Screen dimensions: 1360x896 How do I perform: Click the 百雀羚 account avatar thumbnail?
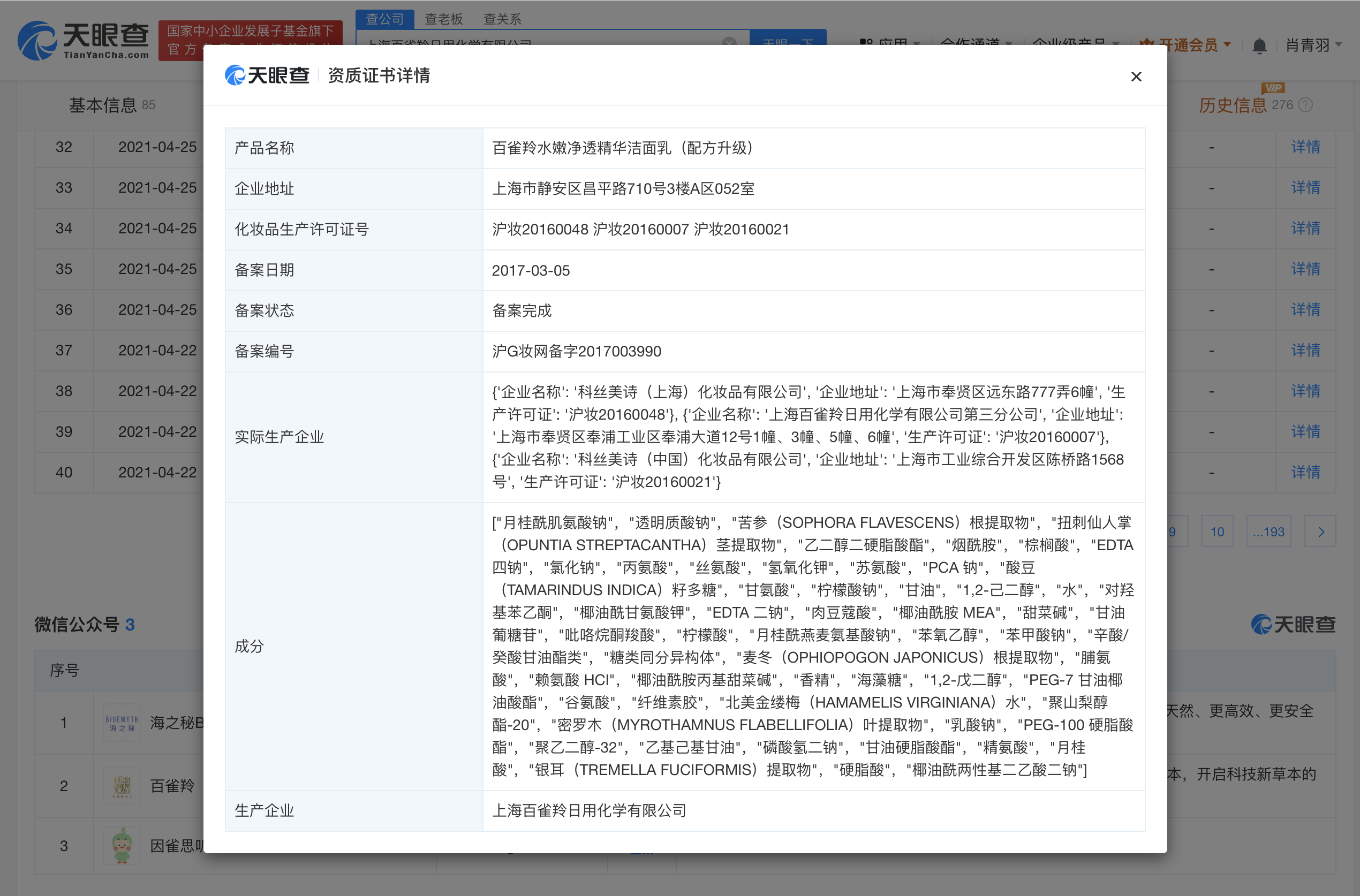pos(122,786)
